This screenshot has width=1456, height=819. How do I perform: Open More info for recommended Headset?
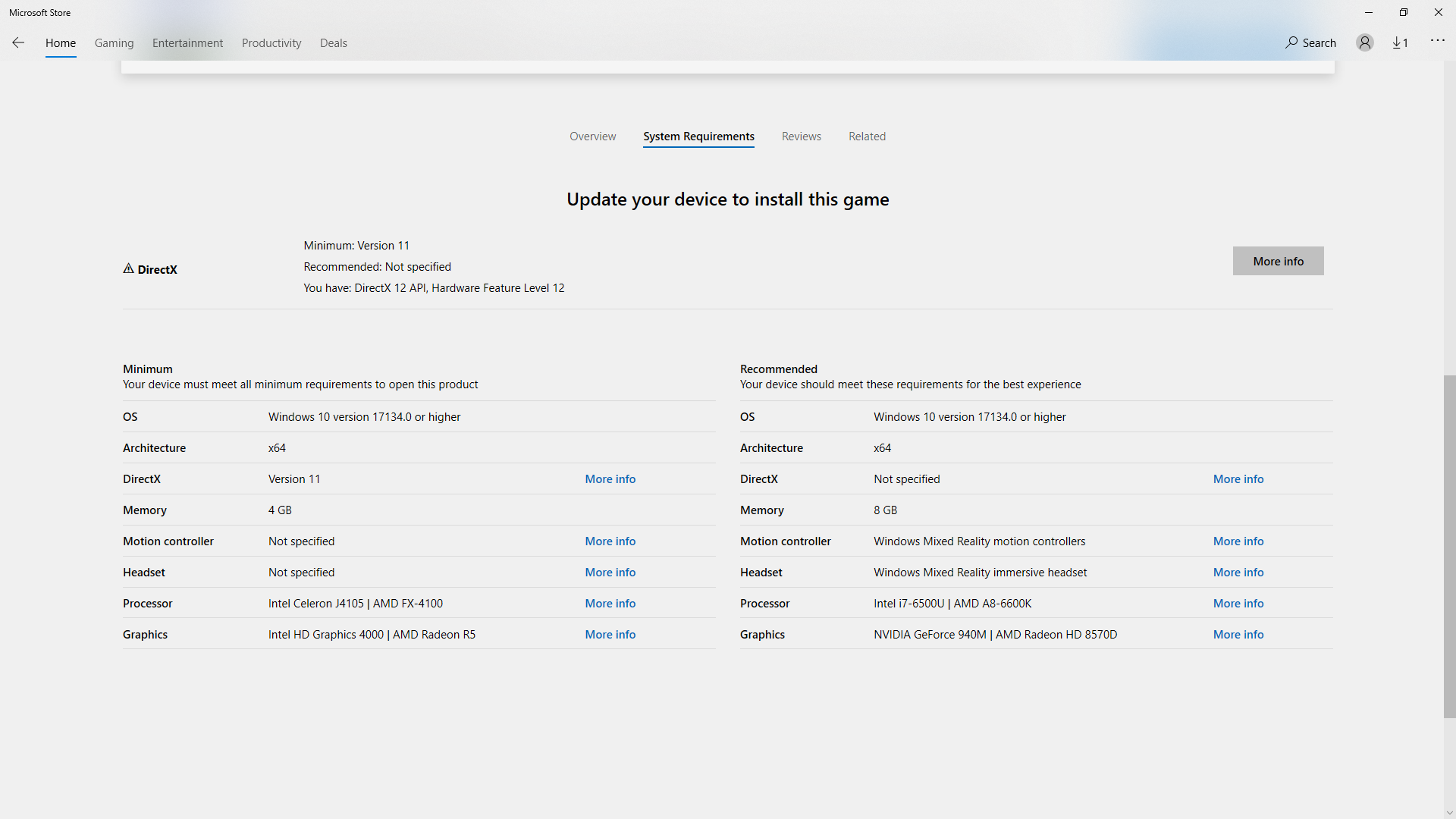coord(1238,573)
